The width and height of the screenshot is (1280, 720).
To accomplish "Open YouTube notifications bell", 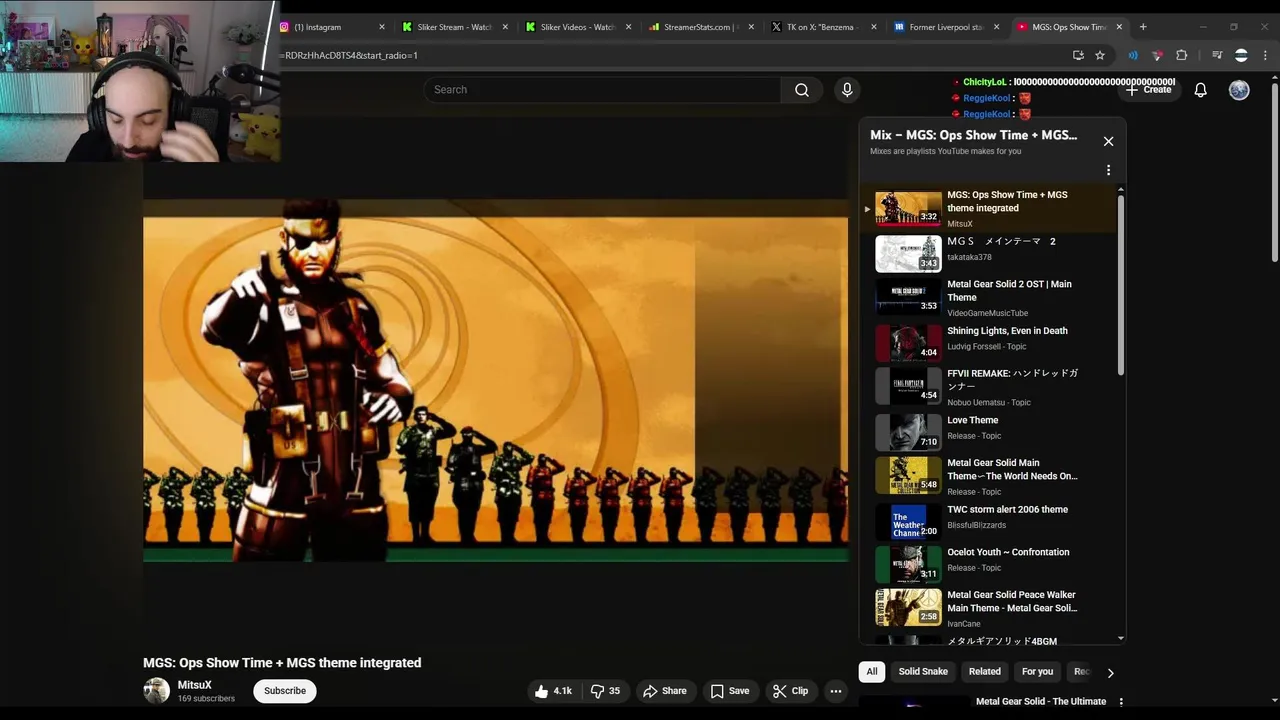I will tap(1201, 90).
